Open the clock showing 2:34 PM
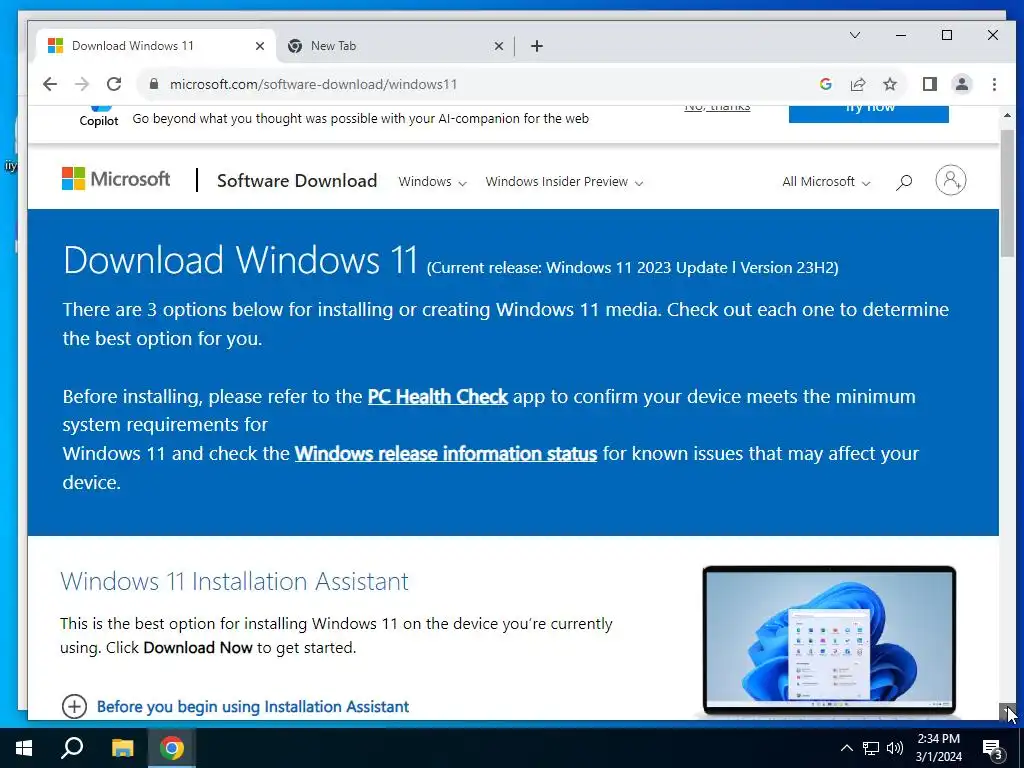The width and height of the screenshot is (1024, 768). (938, 748)
